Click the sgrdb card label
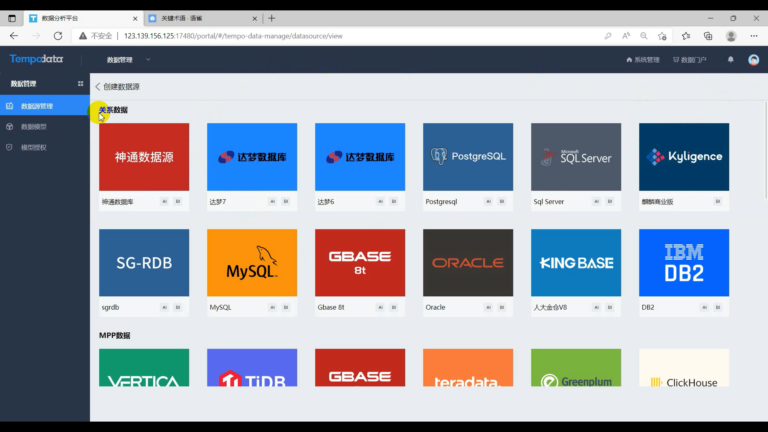The image size is (768, 432). (x=110, y=307)
